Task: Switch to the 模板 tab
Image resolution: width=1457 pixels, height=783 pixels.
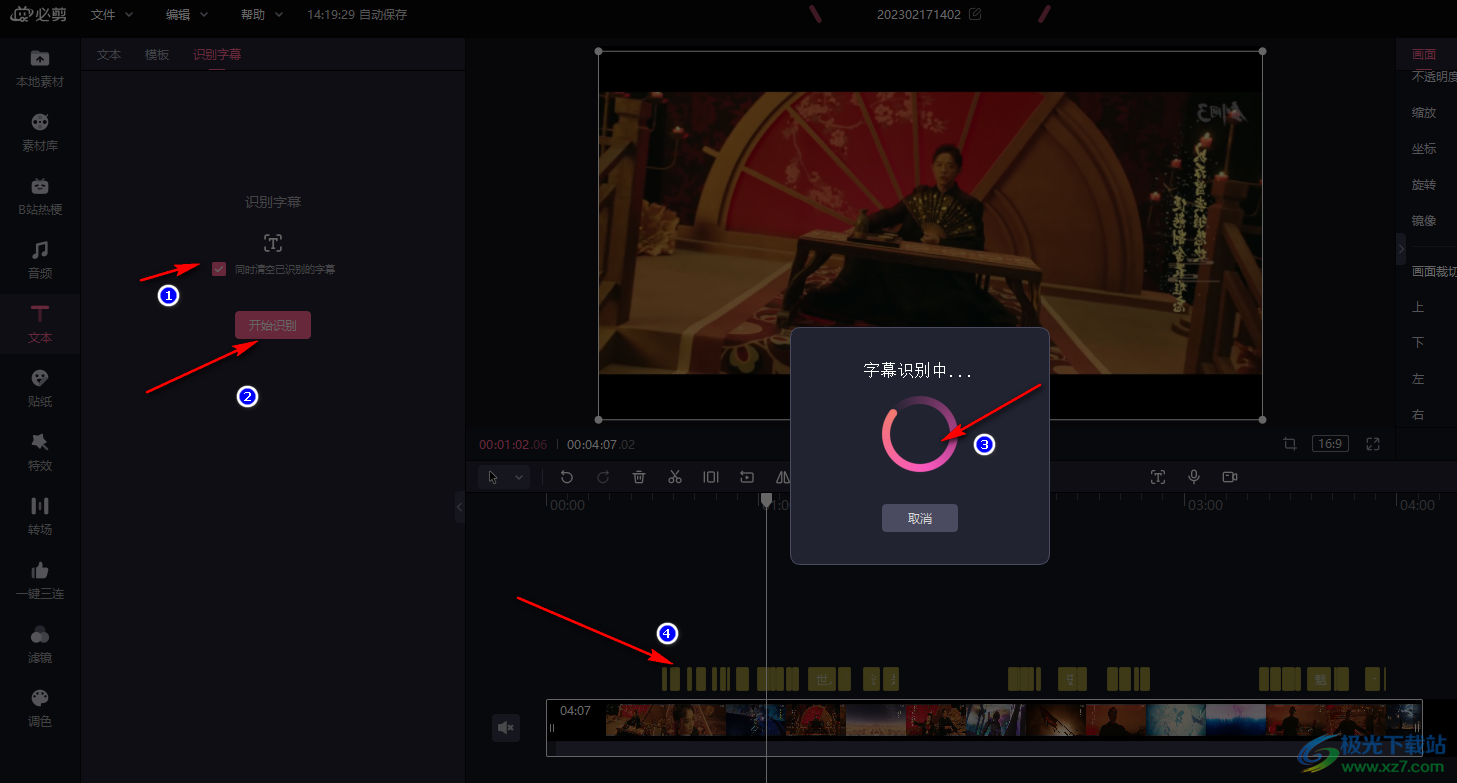Action: (x=157, y=55)
